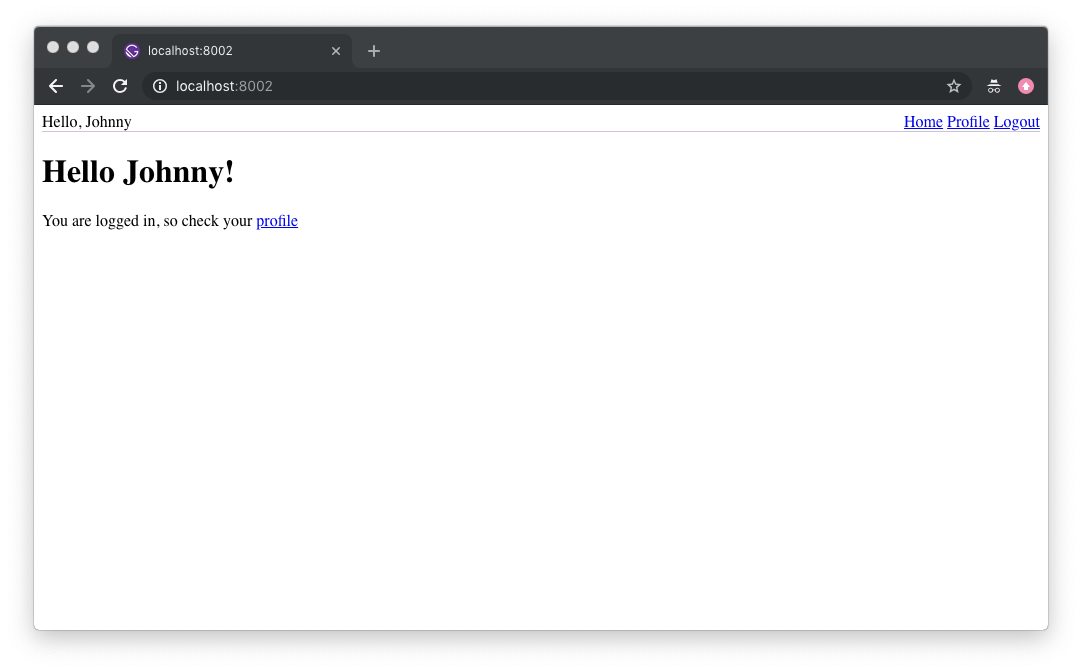This screenshot has height=672, width=1082.
Task: Open the Home navigation link
Action: pyautogui.click(x=923, y=122)
